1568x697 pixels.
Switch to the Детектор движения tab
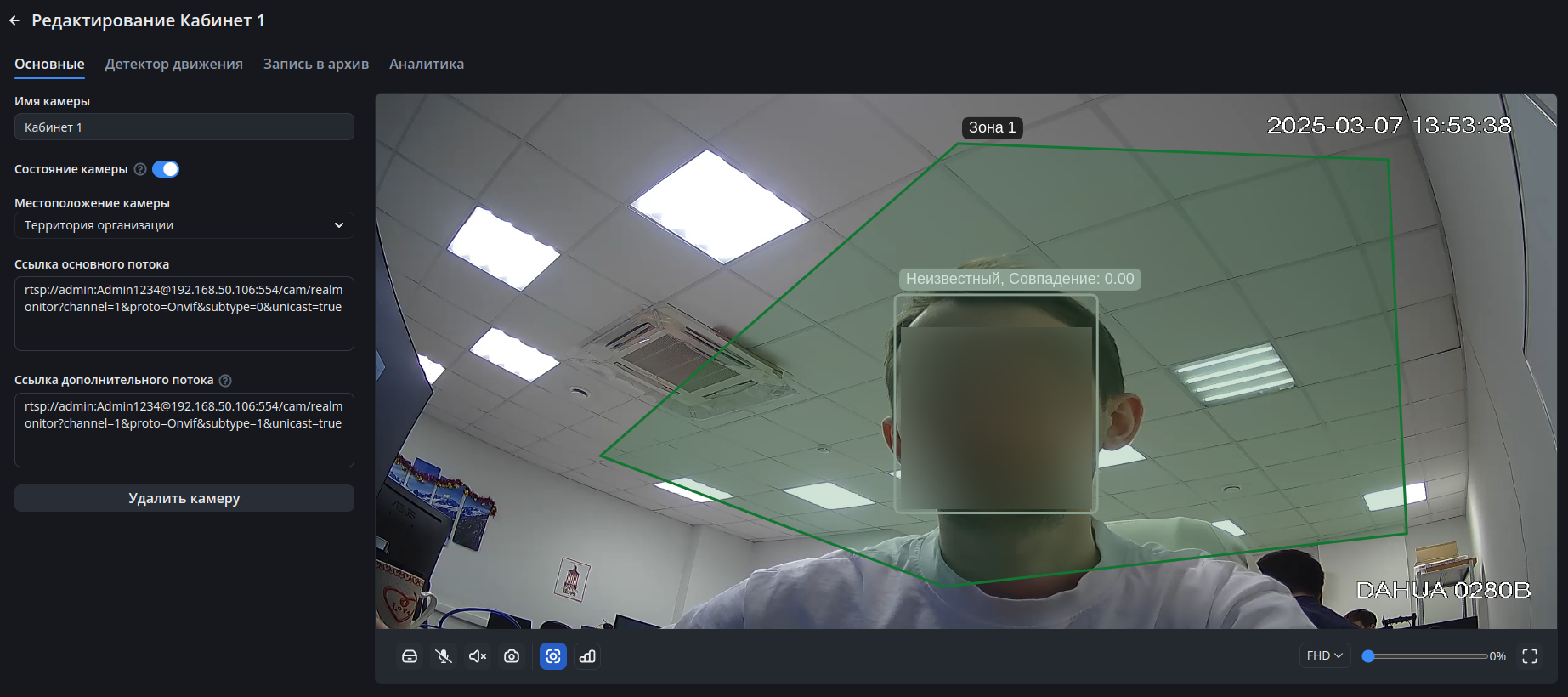(173, 64)
